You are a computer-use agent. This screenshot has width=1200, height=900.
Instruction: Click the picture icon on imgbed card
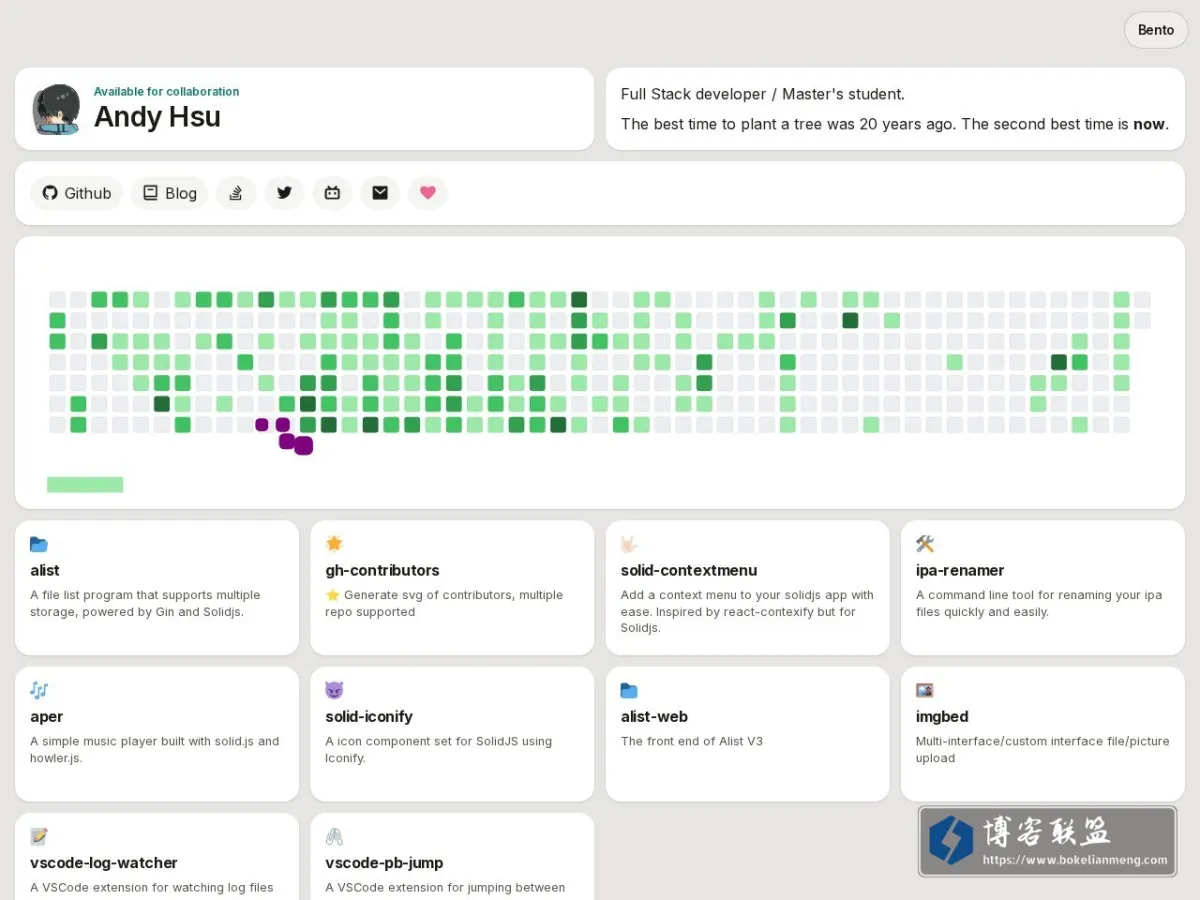point(925,690)
